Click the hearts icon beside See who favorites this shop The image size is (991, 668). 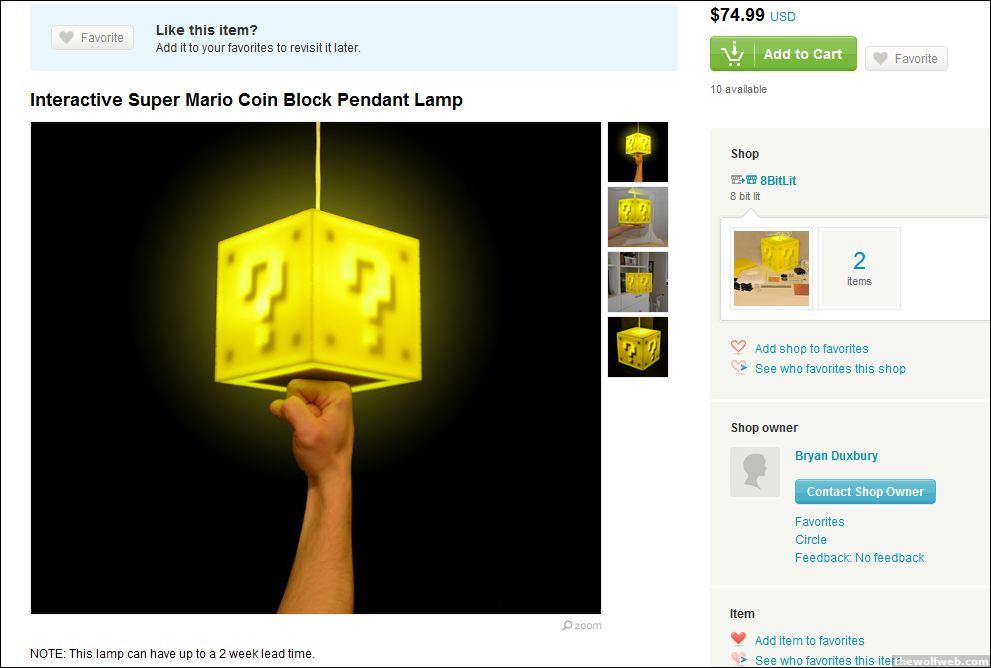[x=739, y=367]
